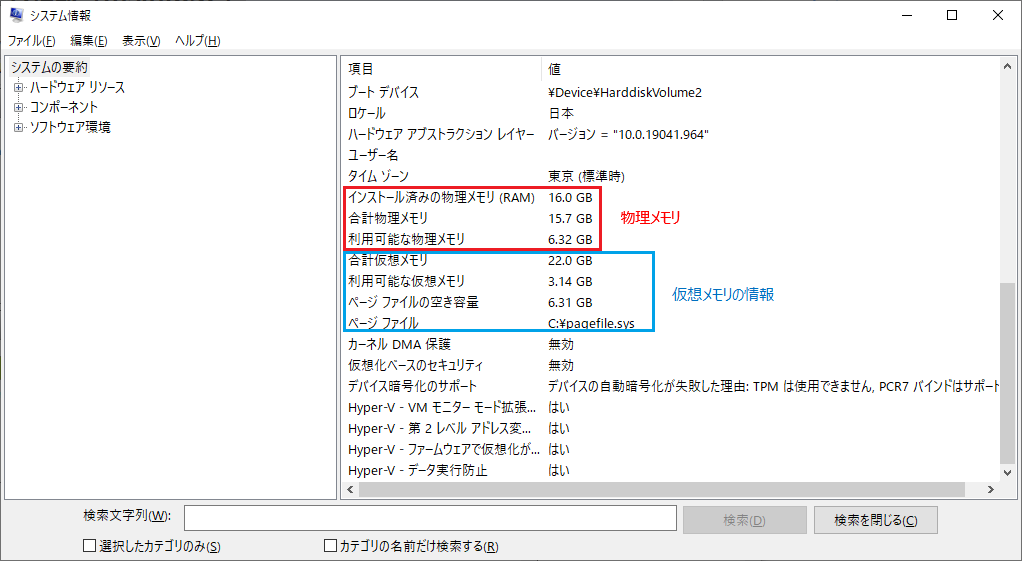This screenshot has width=1022, height=561.
Task: Expand the コンポーネント node
Action: [18, 108]
